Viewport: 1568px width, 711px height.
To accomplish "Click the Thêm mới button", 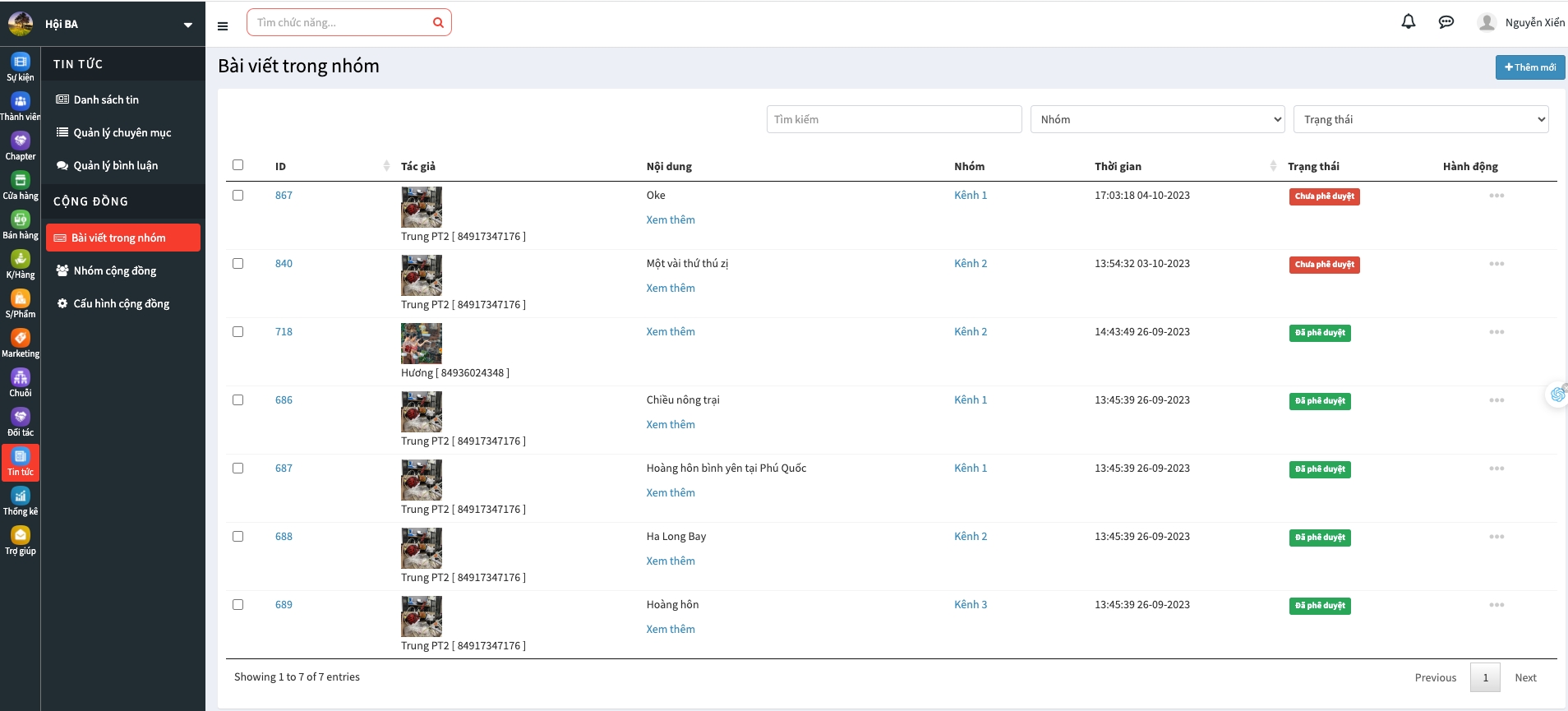I will click(1529, 67).
